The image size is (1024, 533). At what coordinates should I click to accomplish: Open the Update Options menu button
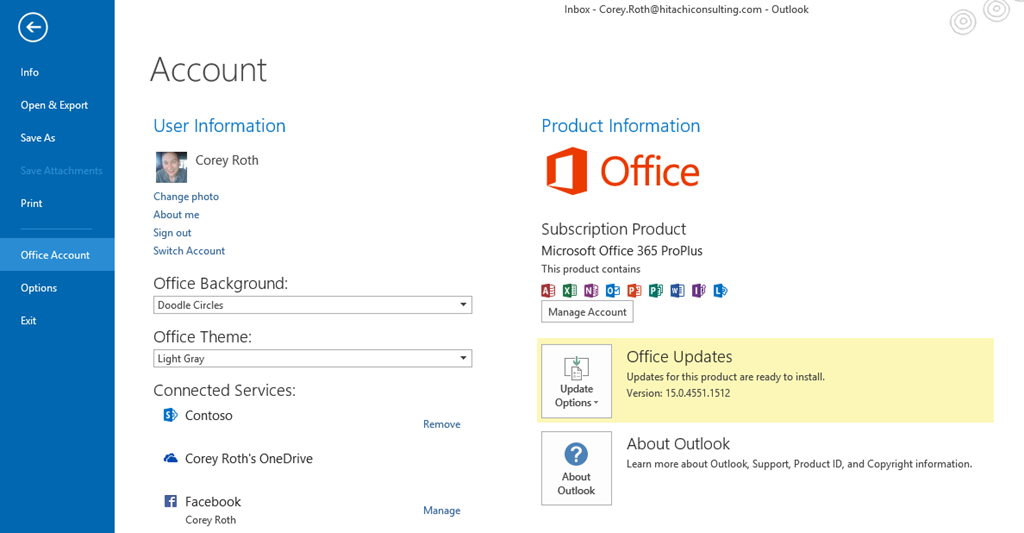click(x=576, y=381)
